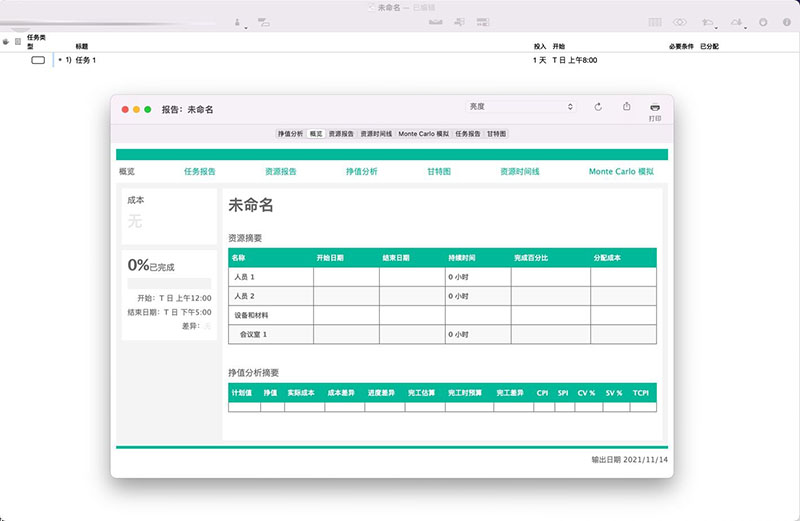Click the CPI column header
Image resolution: width=800 pixels, height=521 pixels.
(x=542, y=393)
